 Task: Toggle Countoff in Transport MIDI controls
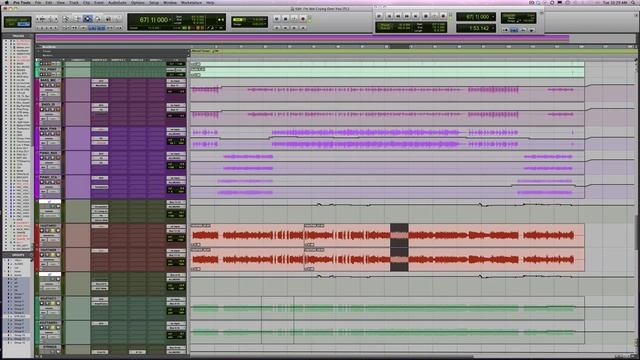click(523, 30)
